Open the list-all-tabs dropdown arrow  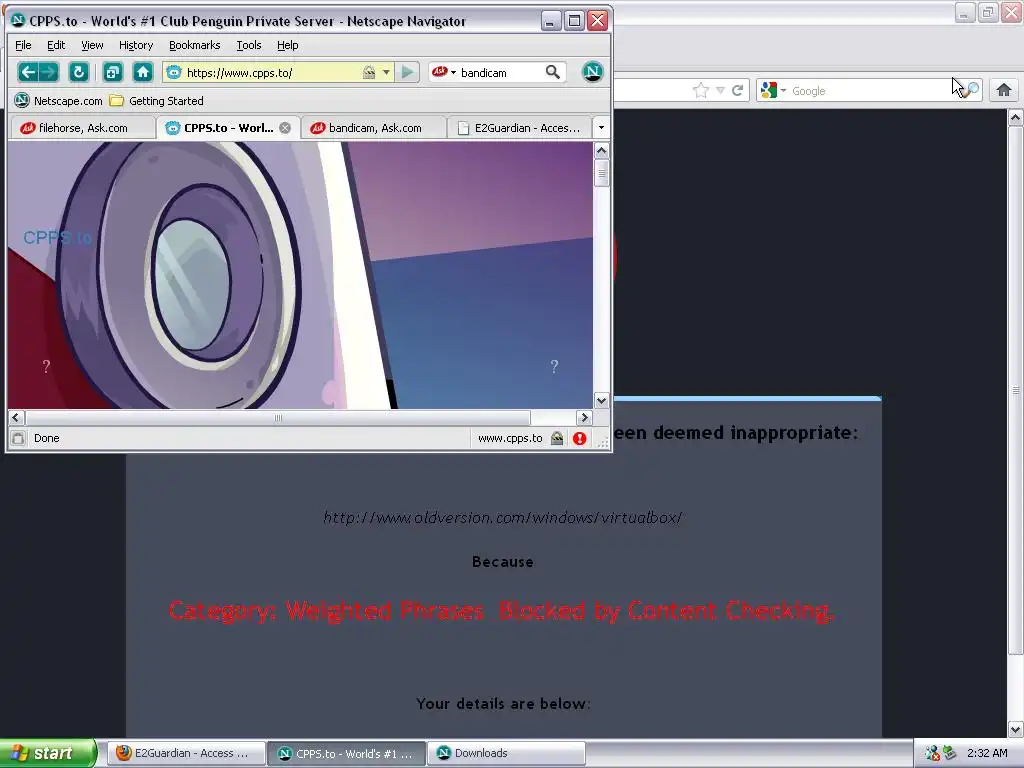point(601,128)
